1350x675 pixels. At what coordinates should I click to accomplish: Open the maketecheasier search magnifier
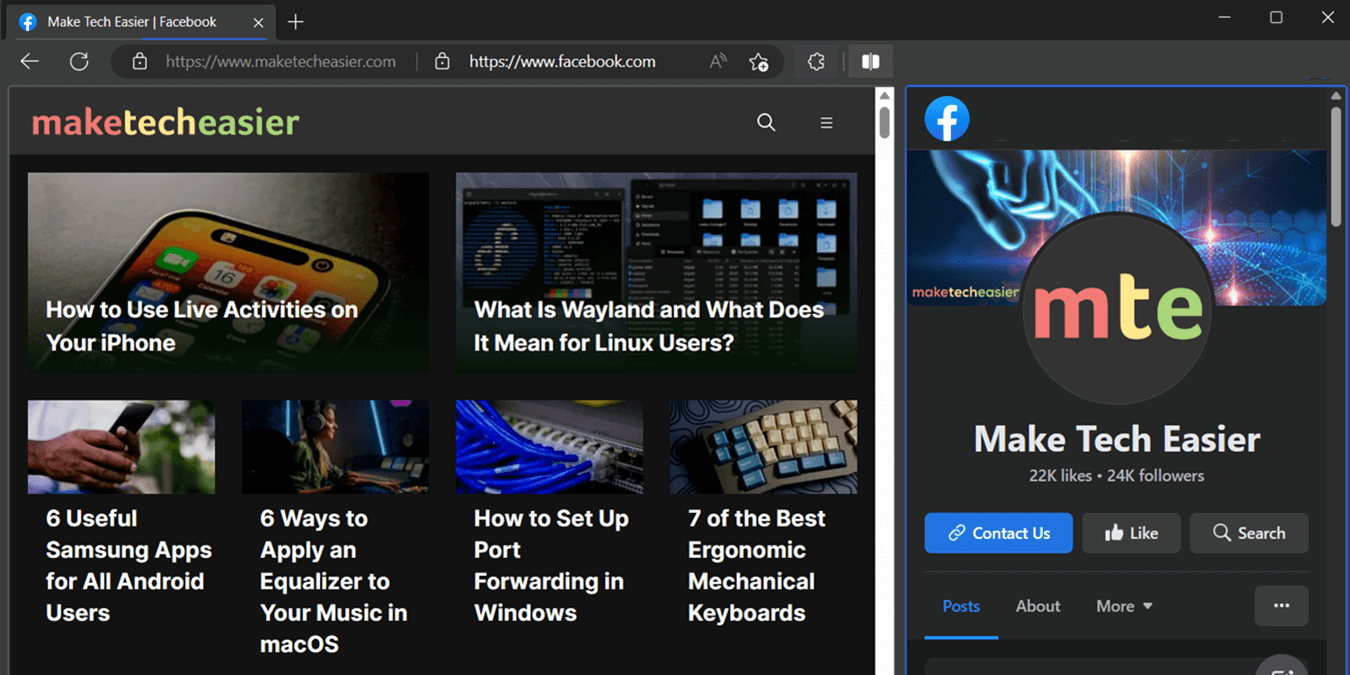tap(766, 122)
